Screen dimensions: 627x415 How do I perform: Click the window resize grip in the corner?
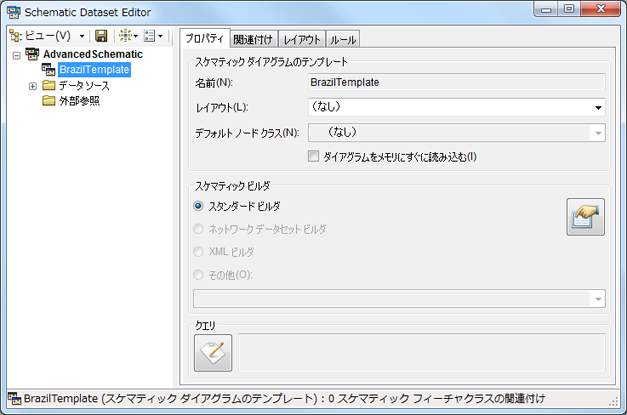click(x=613, y=403)
